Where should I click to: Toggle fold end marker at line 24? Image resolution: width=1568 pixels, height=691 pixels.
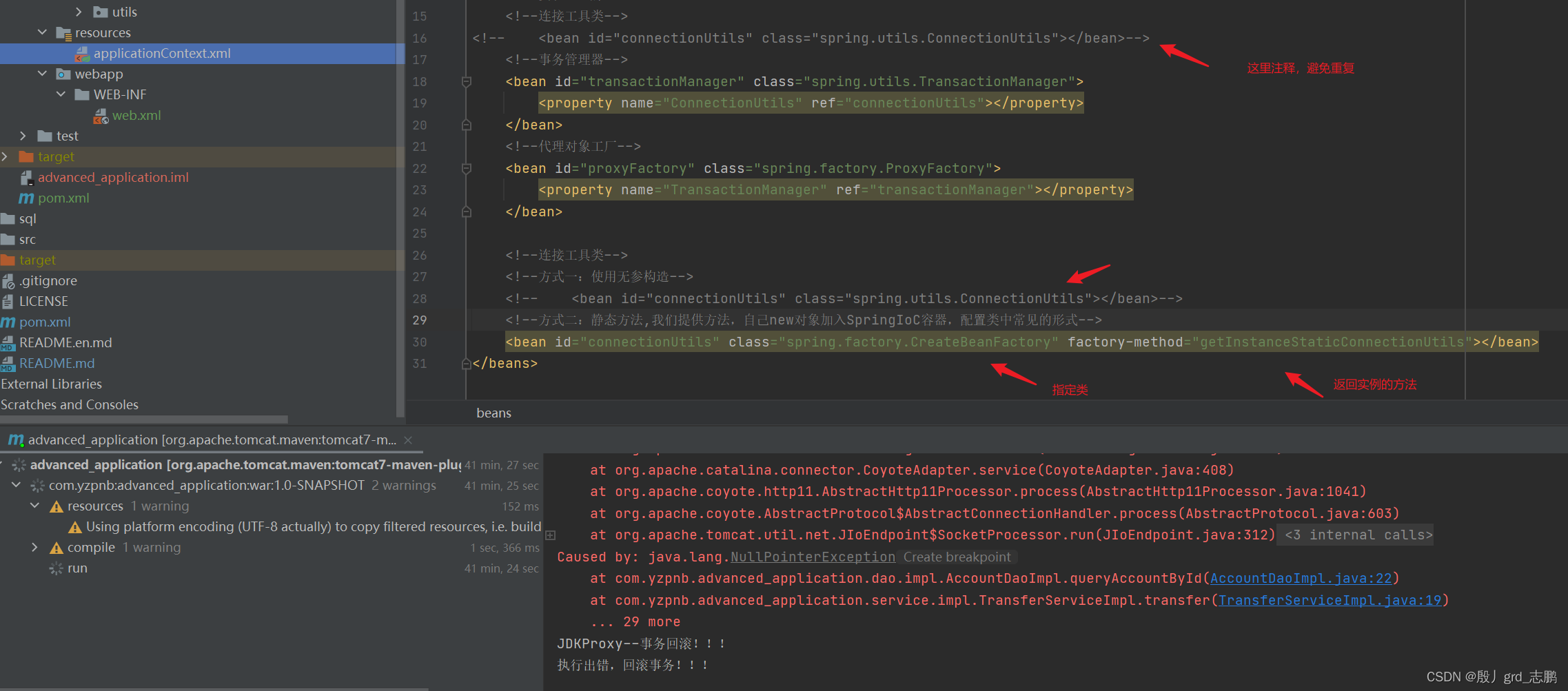click(x=467, y=212)
